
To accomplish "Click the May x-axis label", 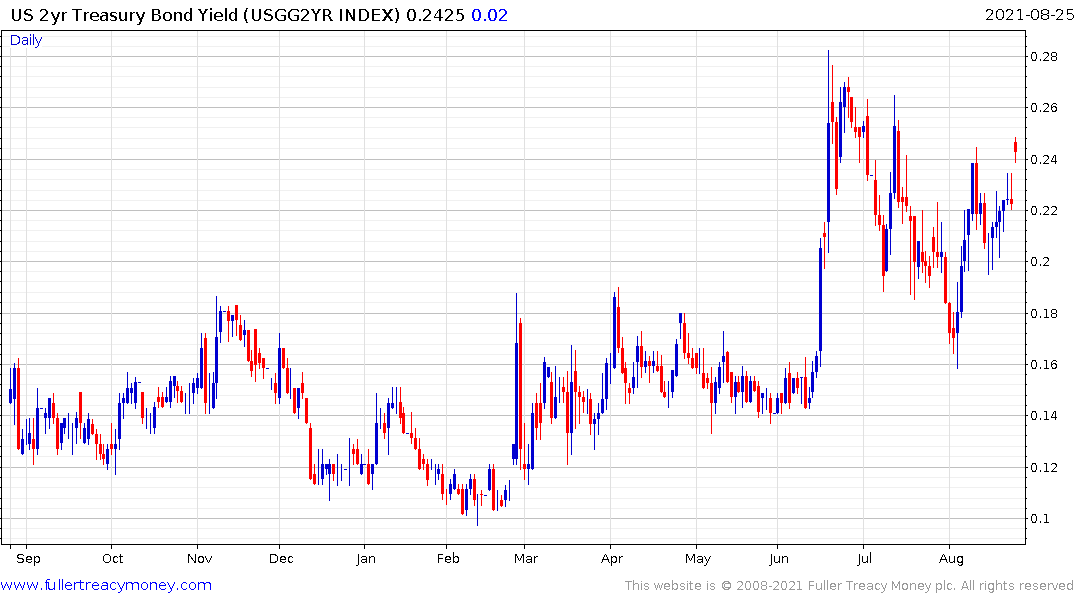I will (697, 559).
